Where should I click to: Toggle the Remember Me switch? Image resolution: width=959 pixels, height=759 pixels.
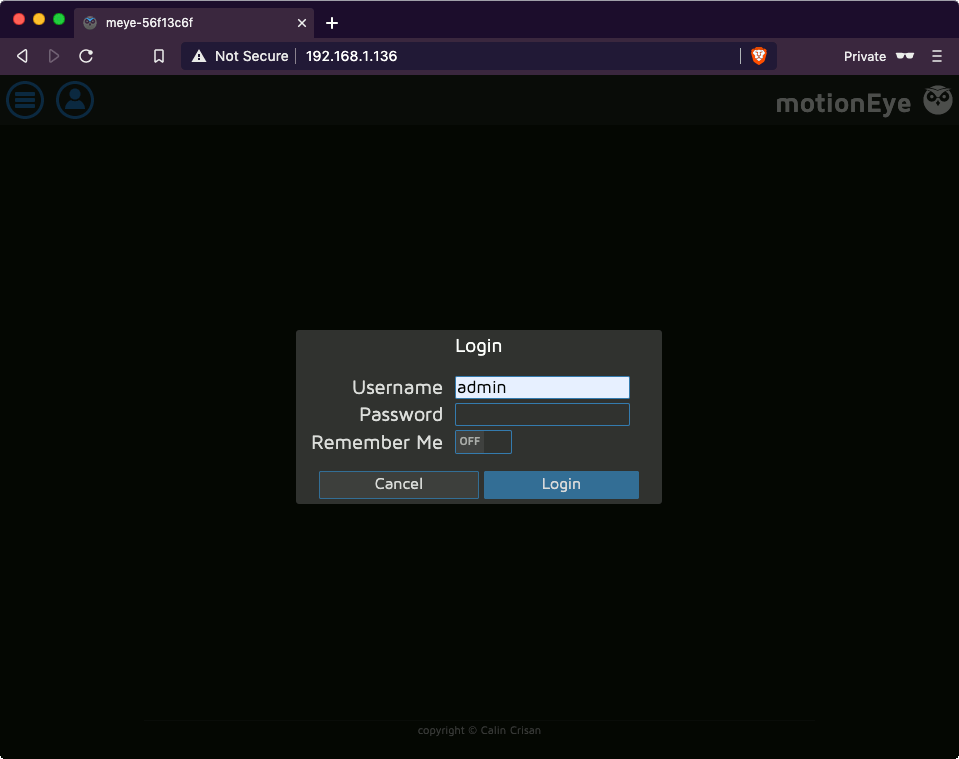[483, 442]
